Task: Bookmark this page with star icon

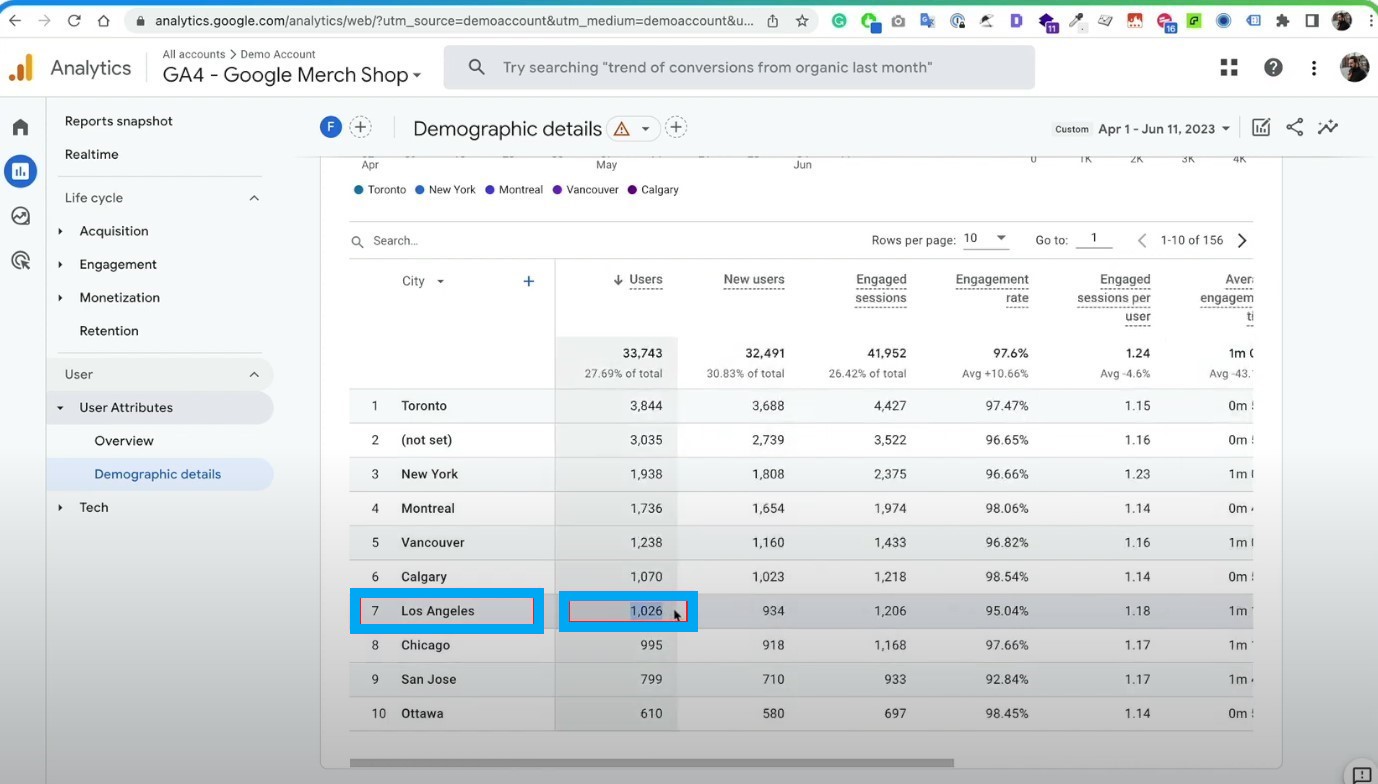Action: (802, 20)
